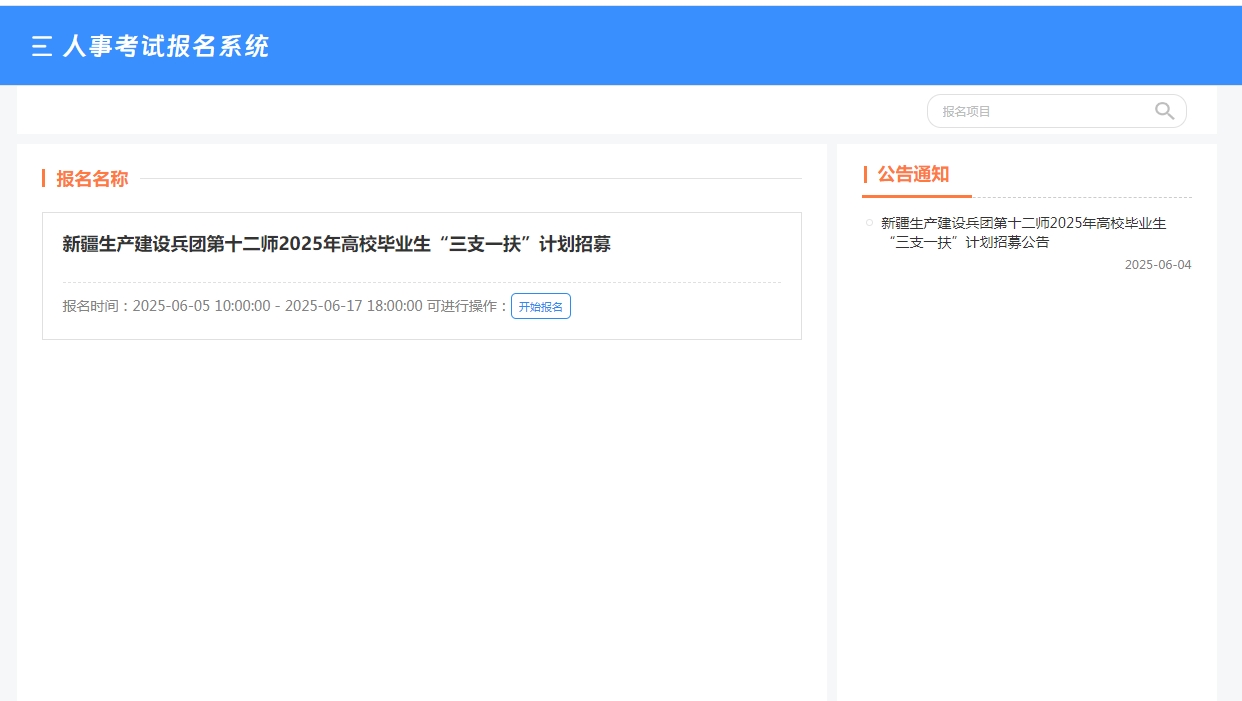Image resolution: width=1242 pixels, height=701 pixels.
Task: Select the exam title 新疆生产建设兵团第十二师 recruitment
Action: point(338,243)
